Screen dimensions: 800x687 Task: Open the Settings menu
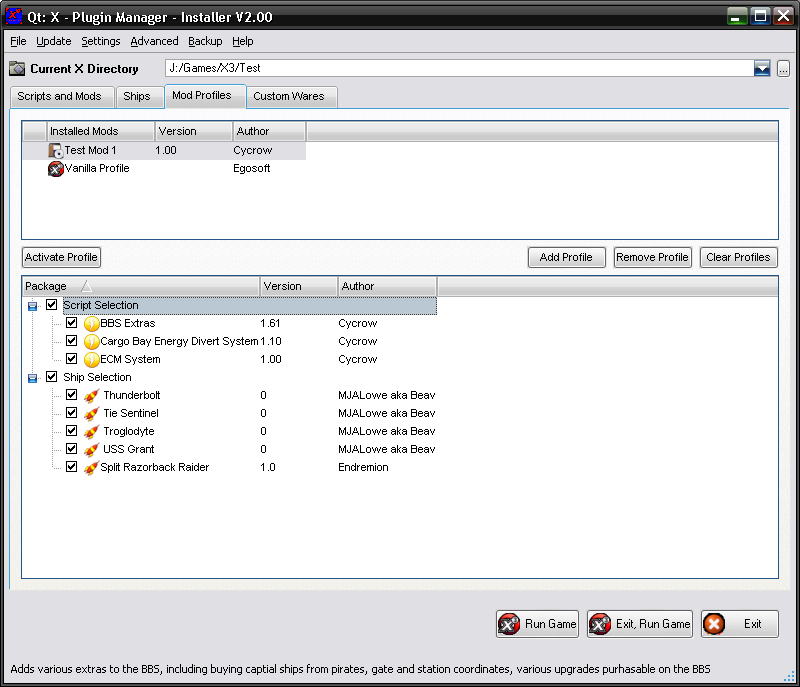click(101, 41)
